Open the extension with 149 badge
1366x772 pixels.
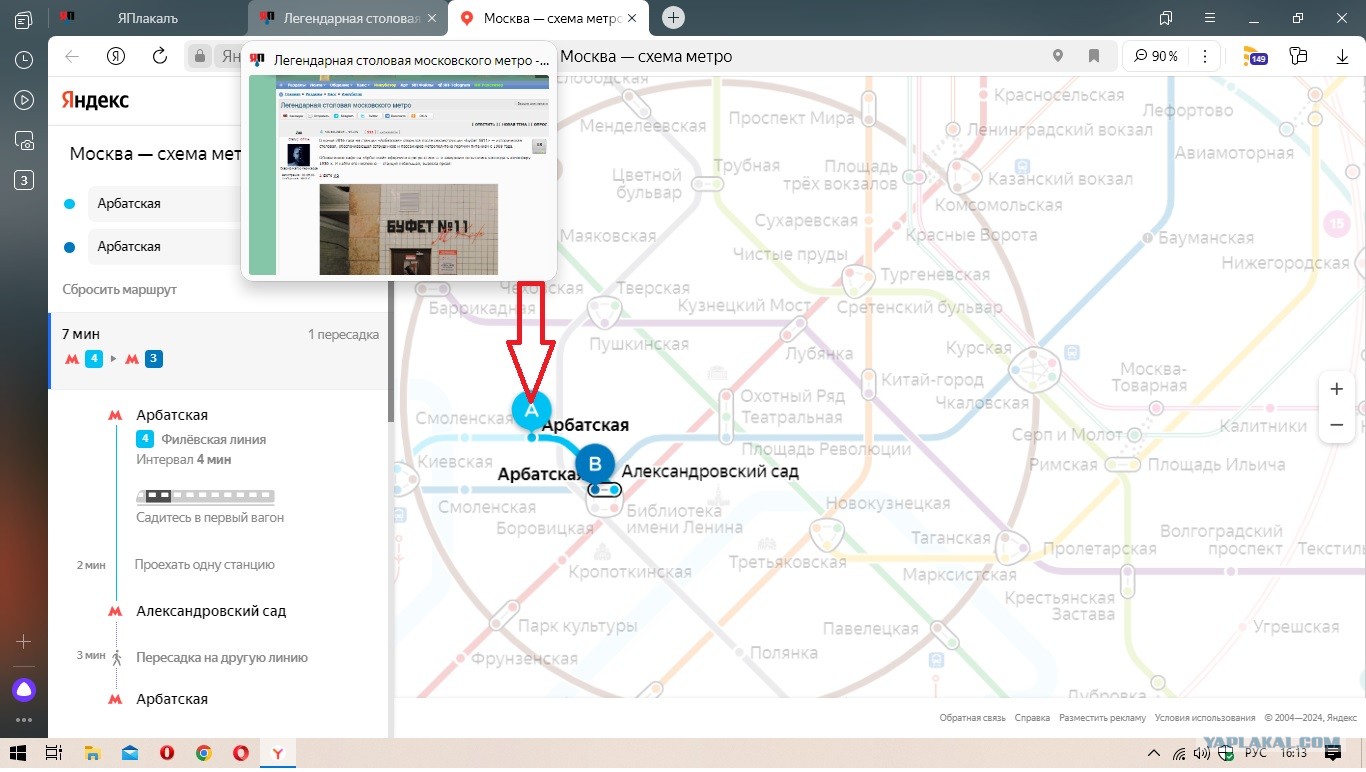(x=1254, y=56)
